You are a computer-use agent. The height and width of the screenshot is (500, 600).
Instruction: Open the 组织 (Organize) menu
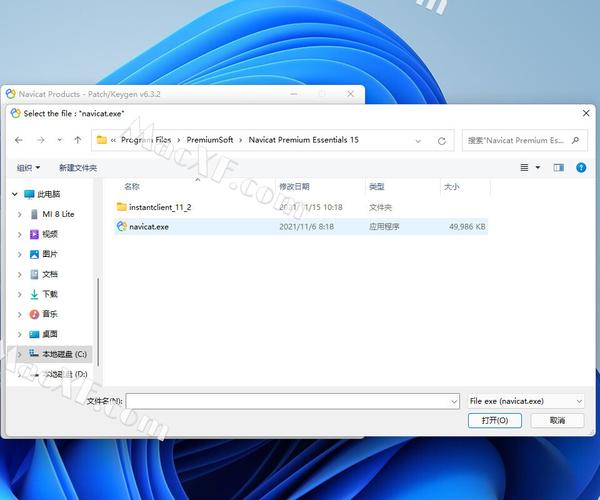[28, 168]
